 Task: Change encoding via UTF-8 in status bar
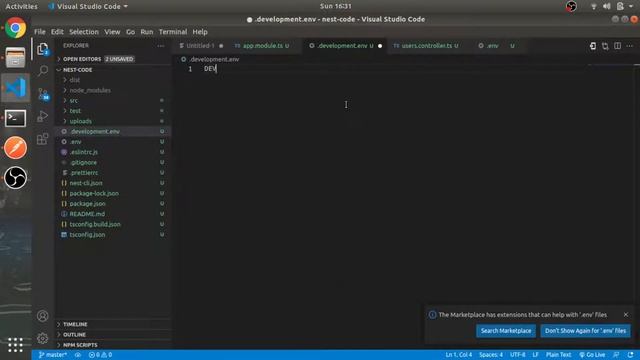click(x=518, y=355)
